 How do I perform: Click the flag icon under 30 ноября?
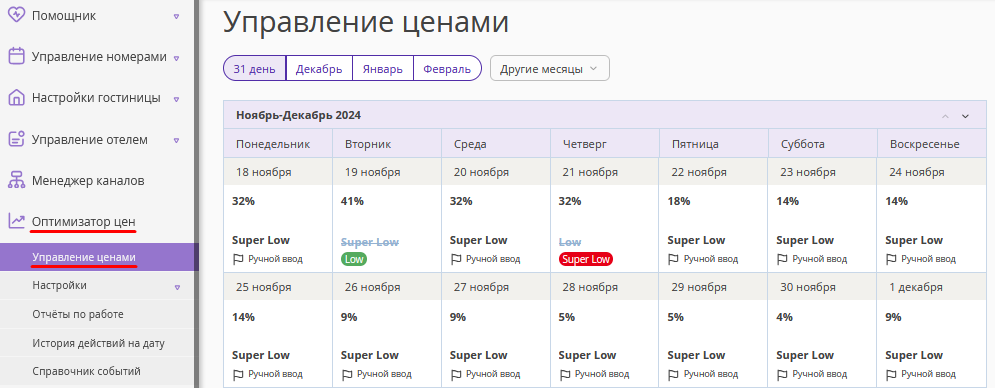pyautogui.click(x=783, y=374)
